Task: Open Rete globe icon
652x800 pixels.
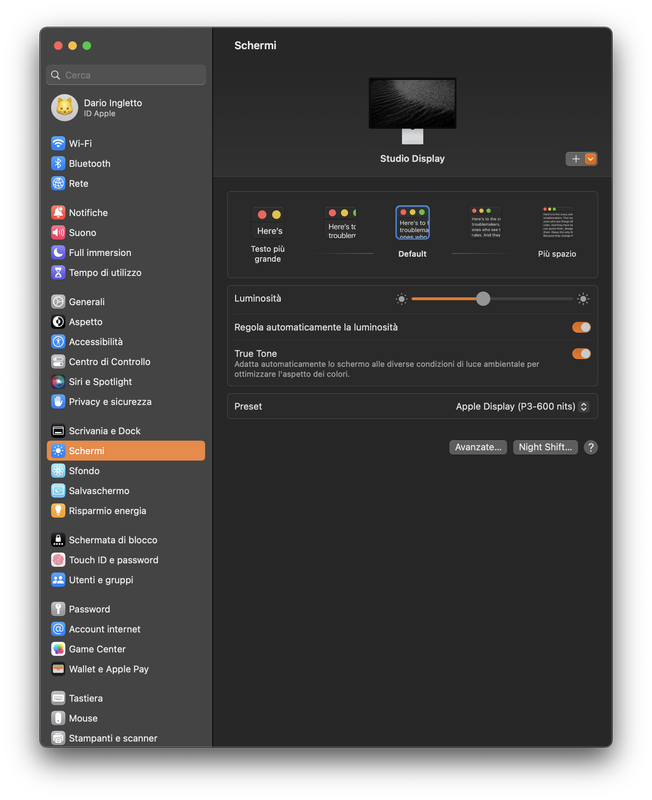Action: (x=58, y=183)
